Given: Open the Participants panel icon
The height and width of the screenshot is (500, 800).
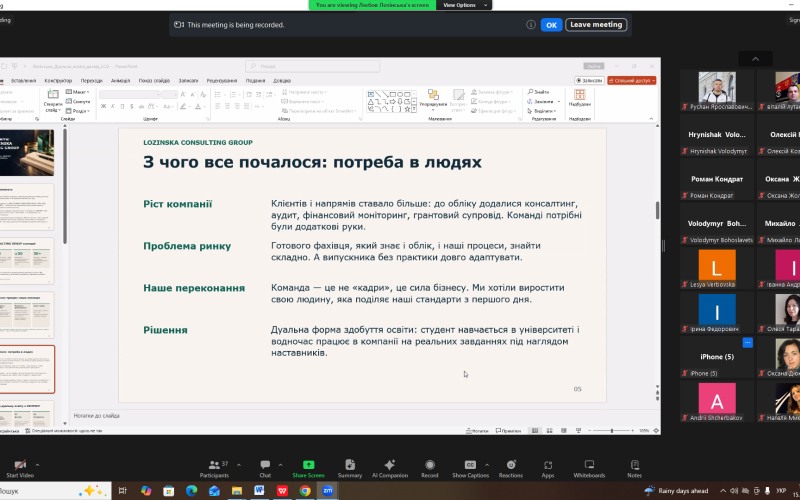Looking at the screenshot, I should pyautogui.click(x=214, y=465).
